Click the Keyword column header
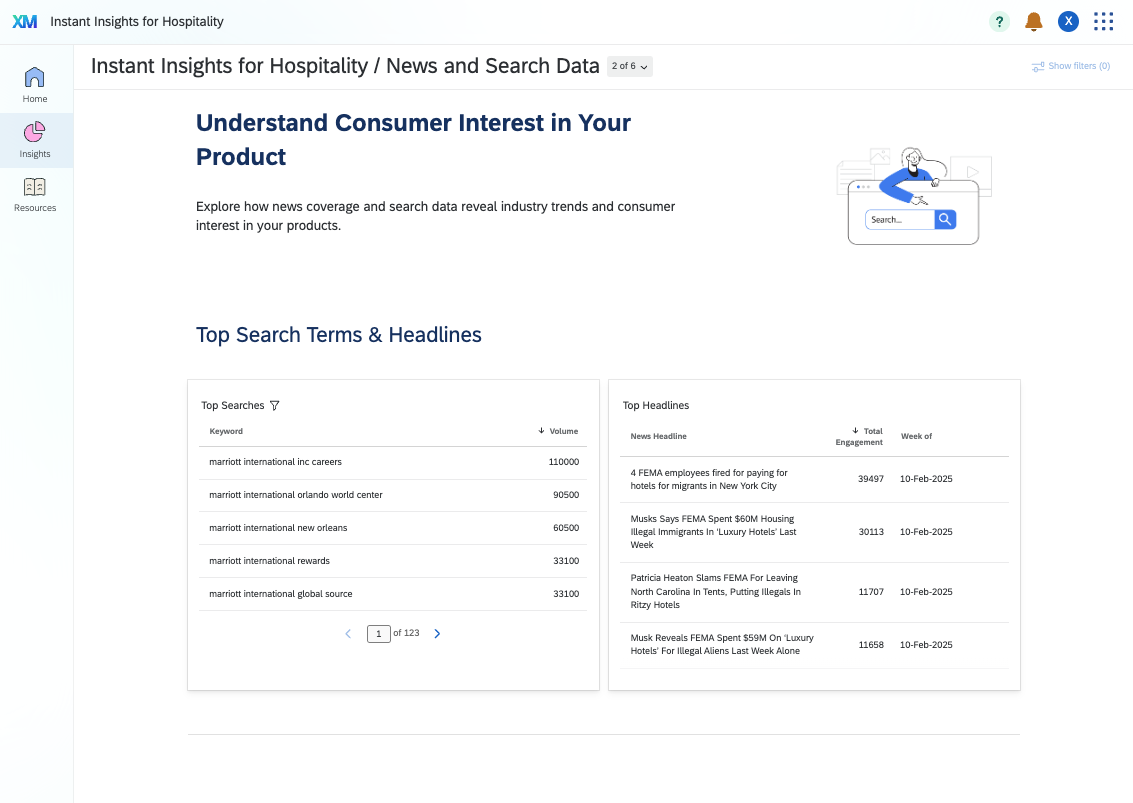The height and width of the screenshot is (803, 1133). pyautogui.click(x=226, y=431)
